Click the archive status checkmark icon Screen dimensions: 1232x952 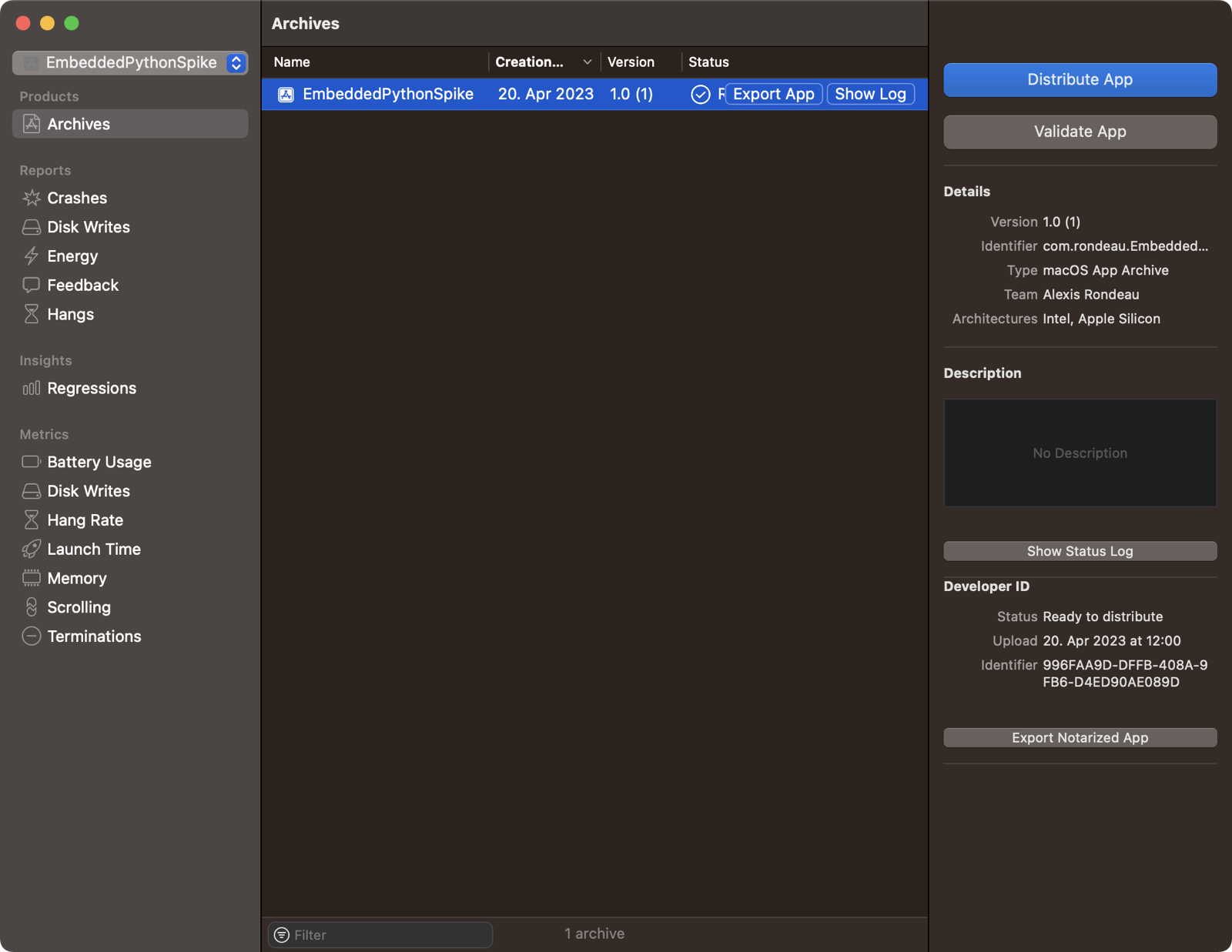point(701,94)
